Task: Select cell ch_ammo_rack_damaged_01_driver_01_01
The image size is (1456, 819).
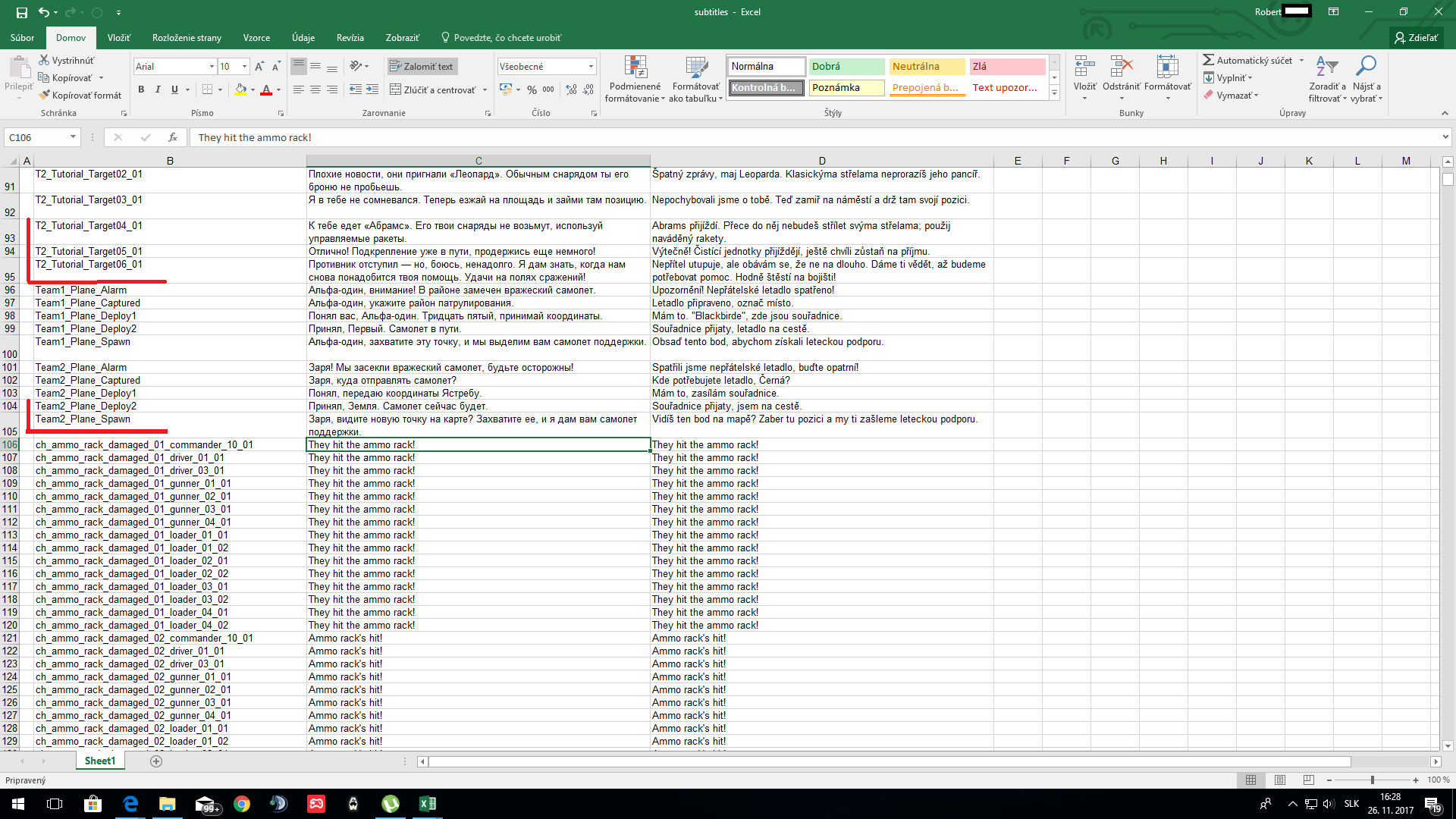Action: pos(170,458)
